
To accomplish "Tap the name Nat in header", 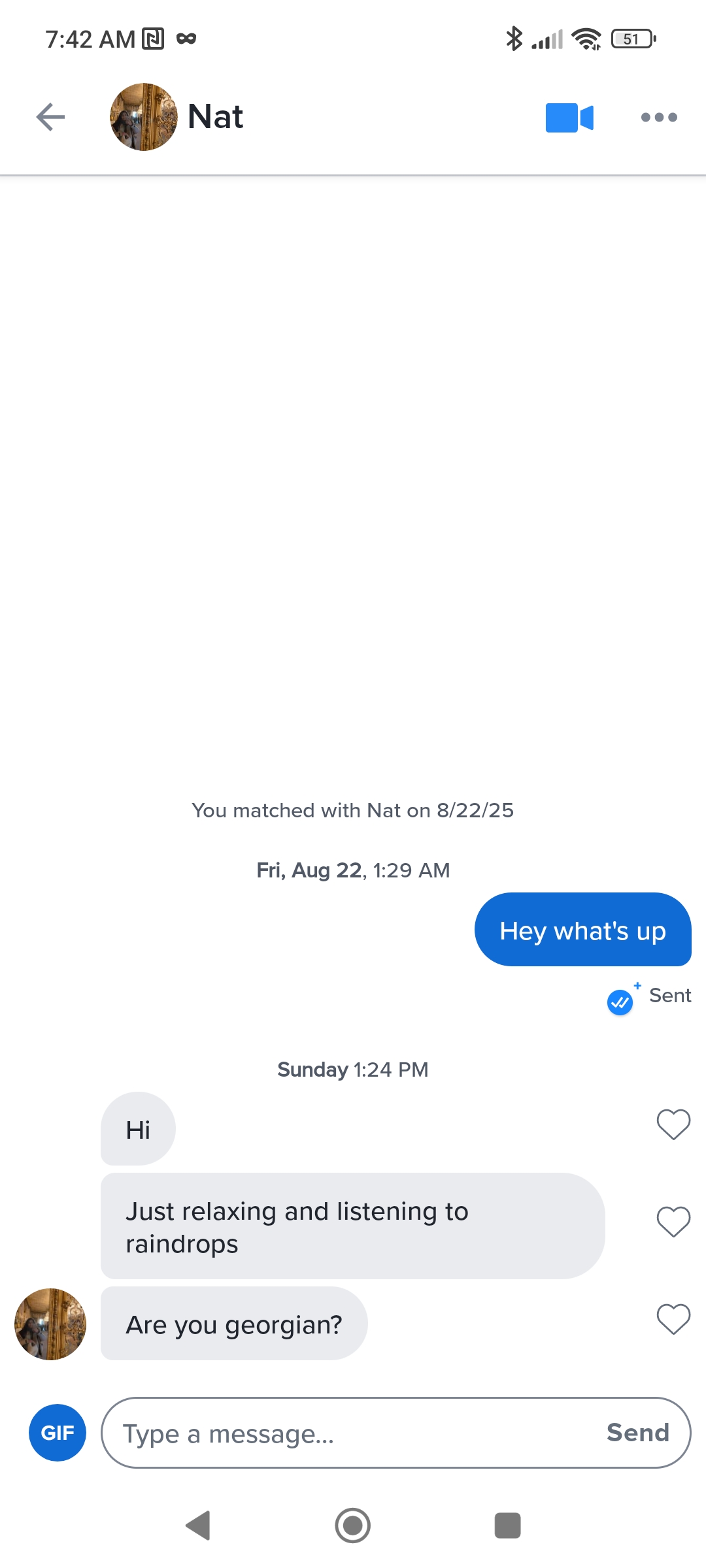I will (215, 117).
